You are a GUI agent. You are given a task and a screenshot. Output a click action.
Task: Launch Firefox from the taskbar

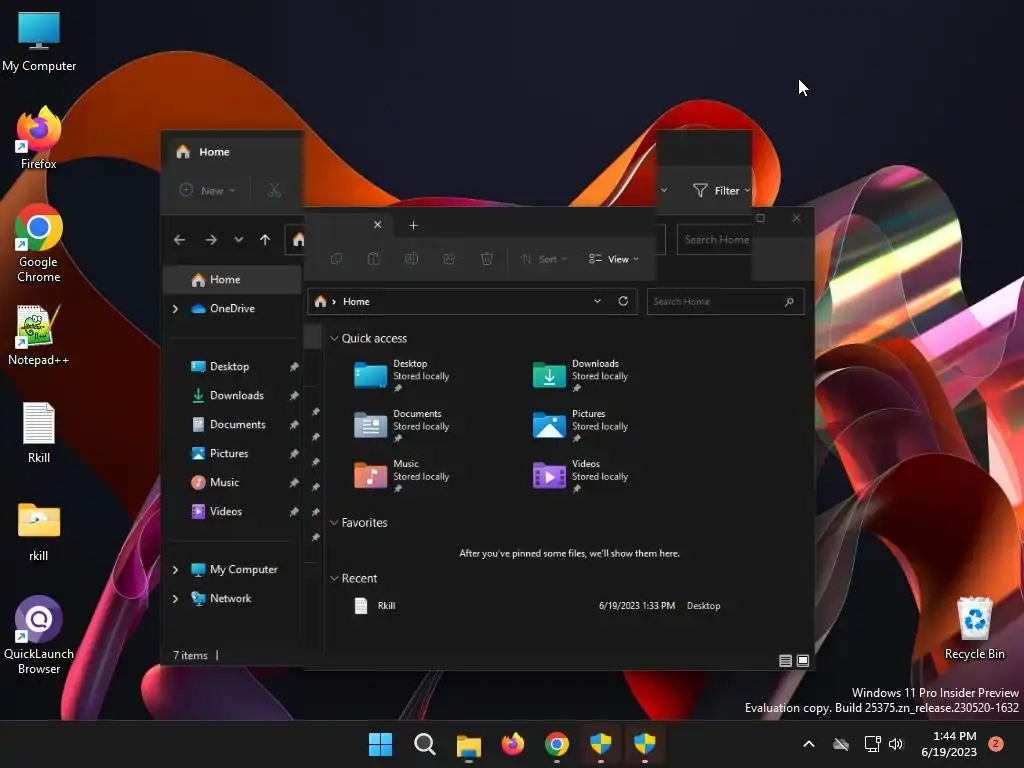(513, 744)
